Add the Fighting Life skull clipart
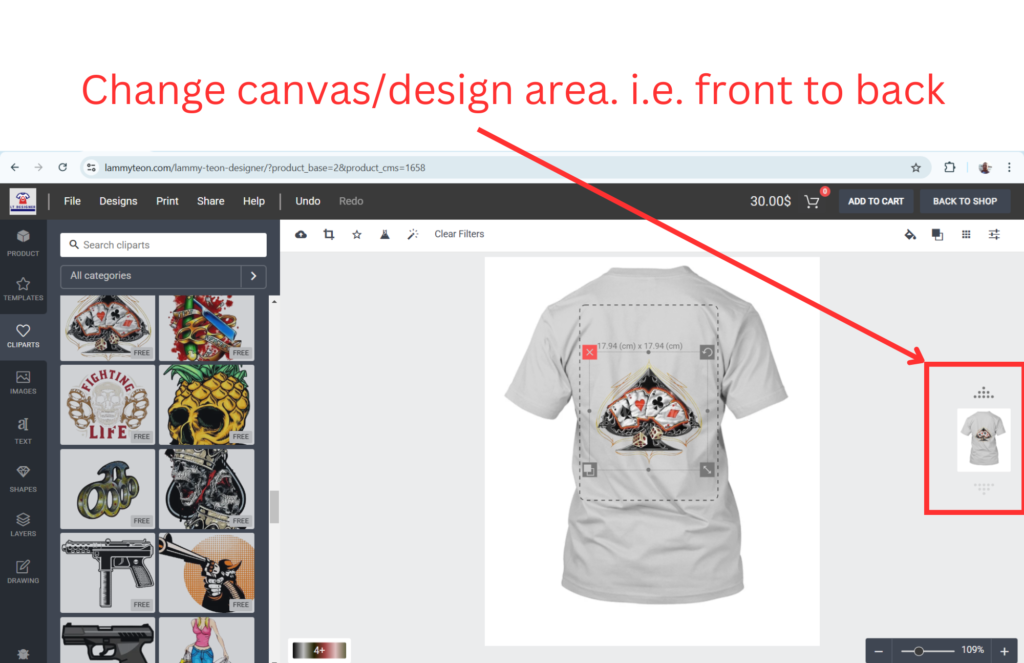 [108, 404]
